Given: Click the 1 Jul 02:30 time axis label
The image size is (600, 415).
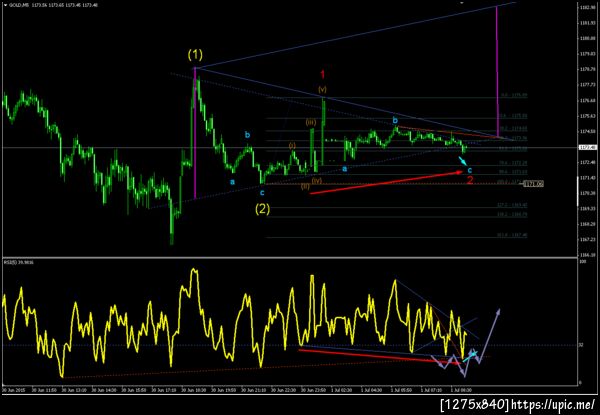Looking at the screenshot, I should (x=343, y=390).
